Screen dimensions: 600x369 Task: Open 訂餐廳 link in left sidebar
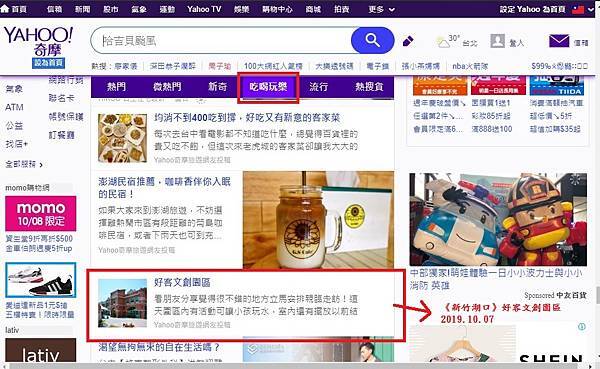point(61,135)
